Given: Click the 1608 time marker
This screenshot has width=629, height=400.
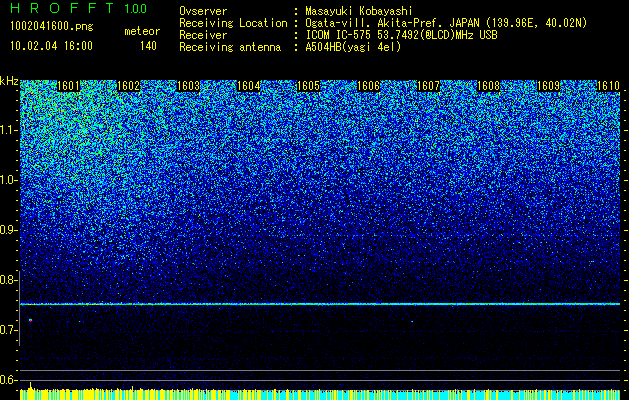Looking at the screenshot, I should [489, 86].
